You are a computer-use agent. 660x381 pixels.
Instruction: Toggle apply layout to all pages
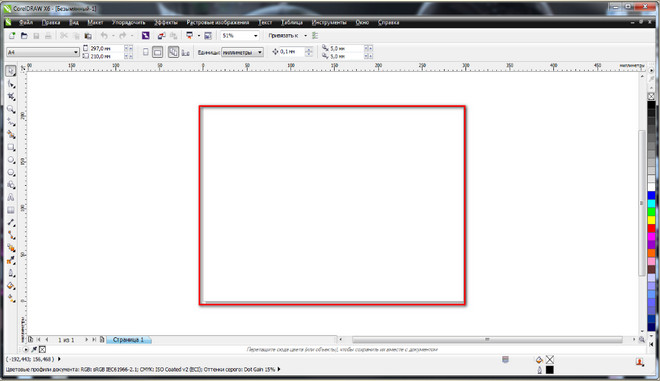(173, 52)
